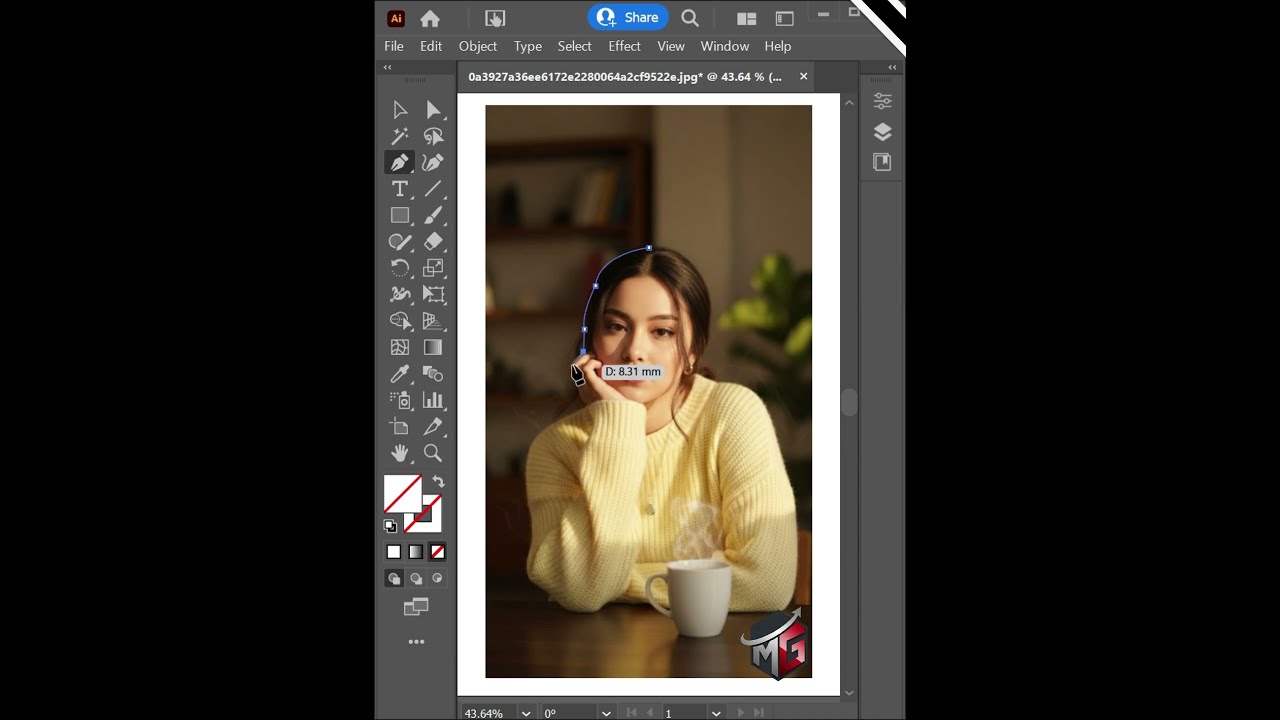Screen dimensions: 1280x720
Task: Activate the Width warp tool
Action: 400,294
